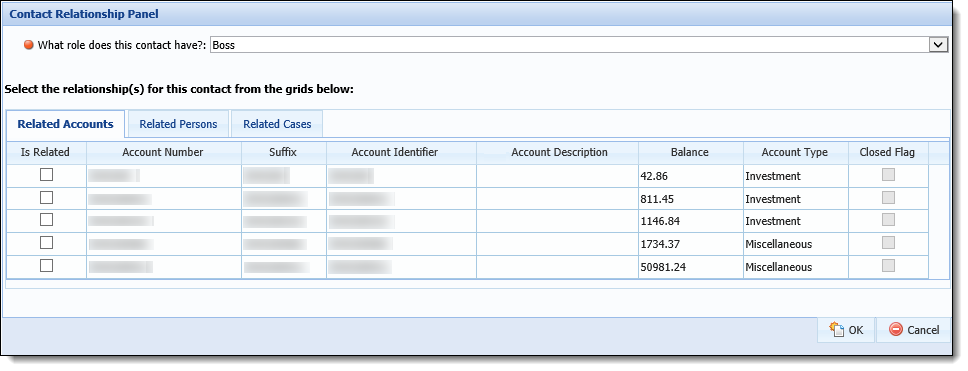Viewport: 968px width, 371px height.
Task: Open the contact role dropdown arrow
Action: (938, 45)
